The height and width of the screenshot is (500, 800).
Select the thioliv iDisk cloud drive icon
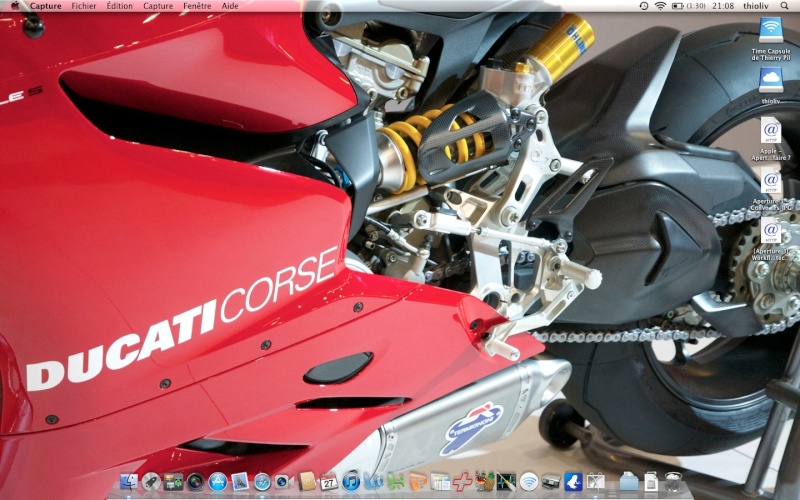tap(770, 86)
